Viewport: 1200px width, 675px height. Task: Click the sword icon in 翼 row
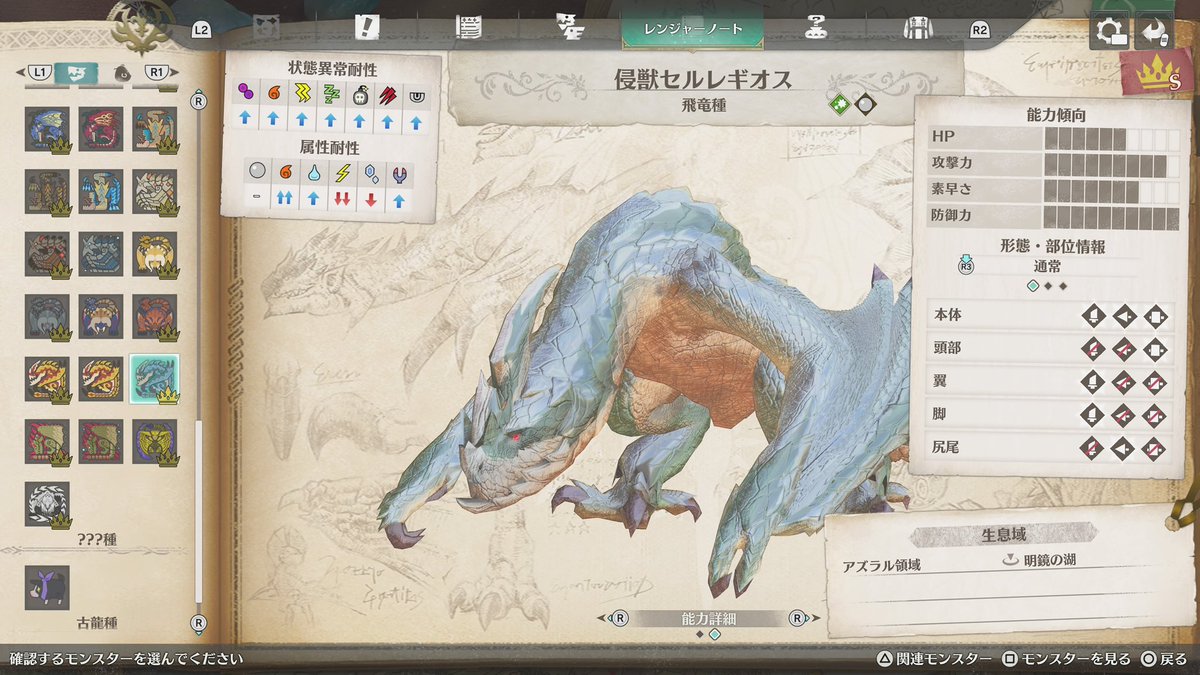pos(1093,382)
